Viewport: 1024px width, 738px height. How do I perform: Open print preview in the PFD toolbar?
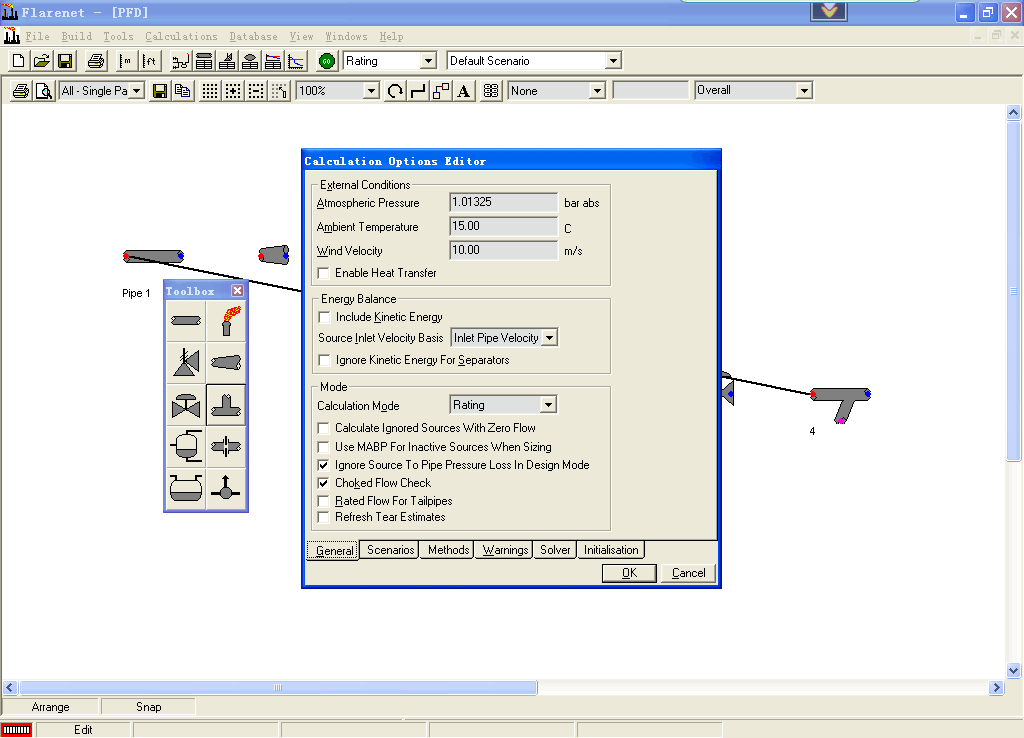[x=44, y=91]
